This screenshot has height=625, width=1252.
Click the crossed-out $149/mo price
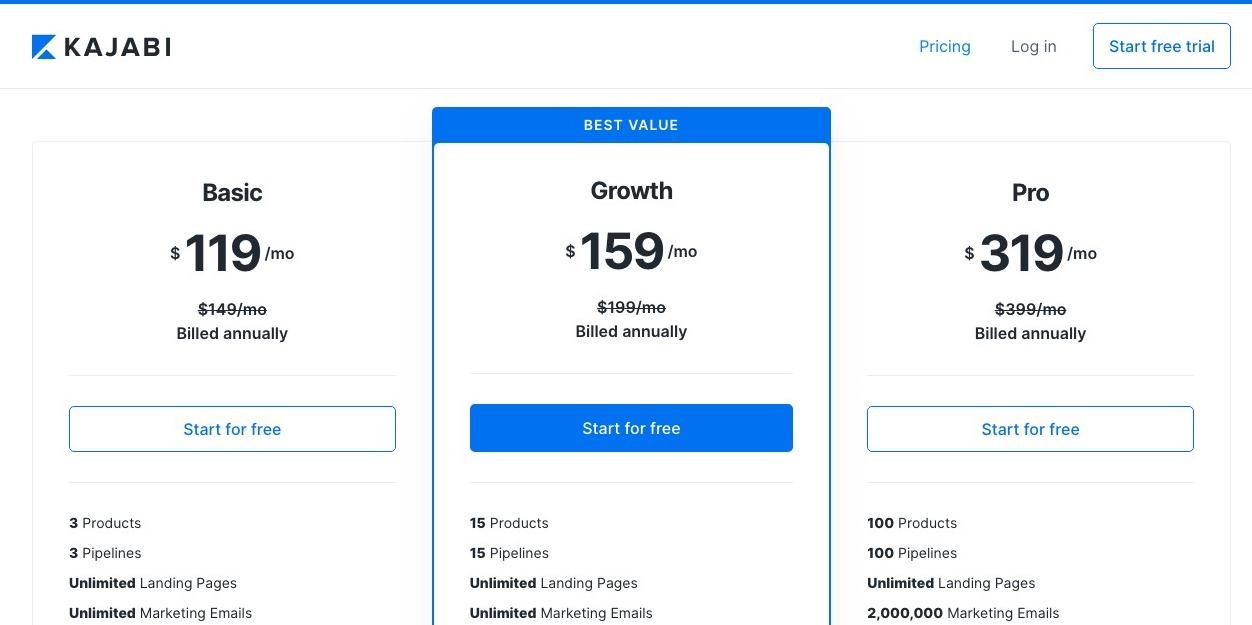[232, 309]
